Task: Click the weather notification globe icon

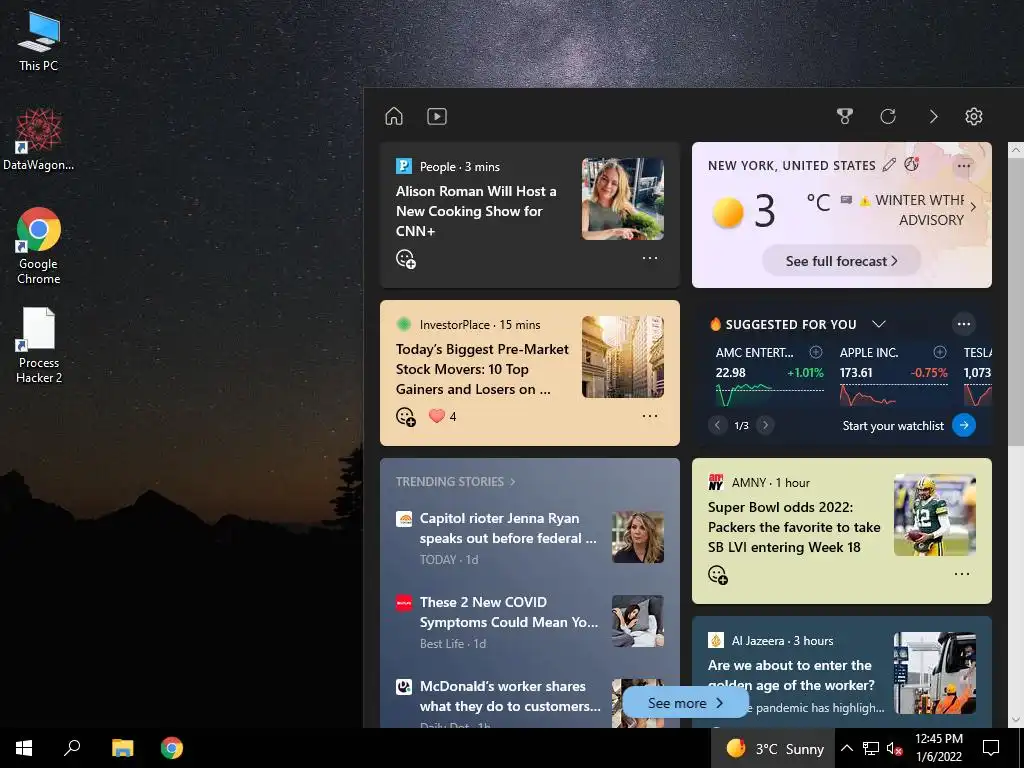Action: pos(912,164)
